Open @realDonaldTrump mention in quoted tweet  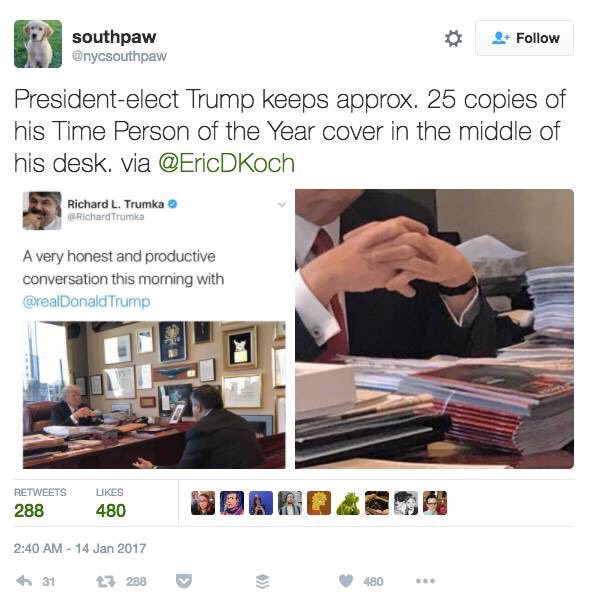click(x=86, y=301)
